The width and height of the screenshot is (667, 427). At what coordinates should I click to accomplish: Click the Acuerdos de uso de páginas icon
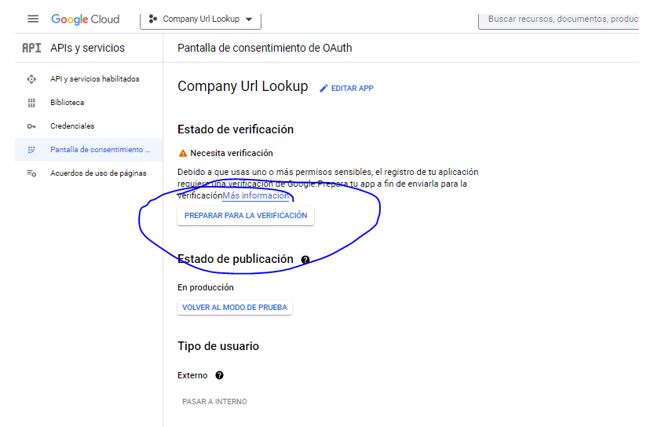click(x=31, y=174)
